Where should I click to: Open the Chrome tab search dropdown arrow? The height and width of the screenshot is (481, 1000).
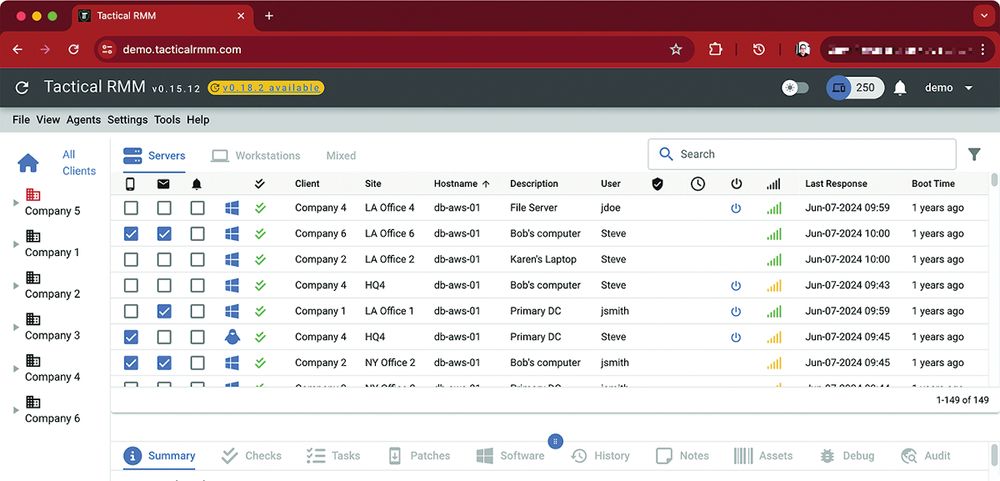coord(984,15)
